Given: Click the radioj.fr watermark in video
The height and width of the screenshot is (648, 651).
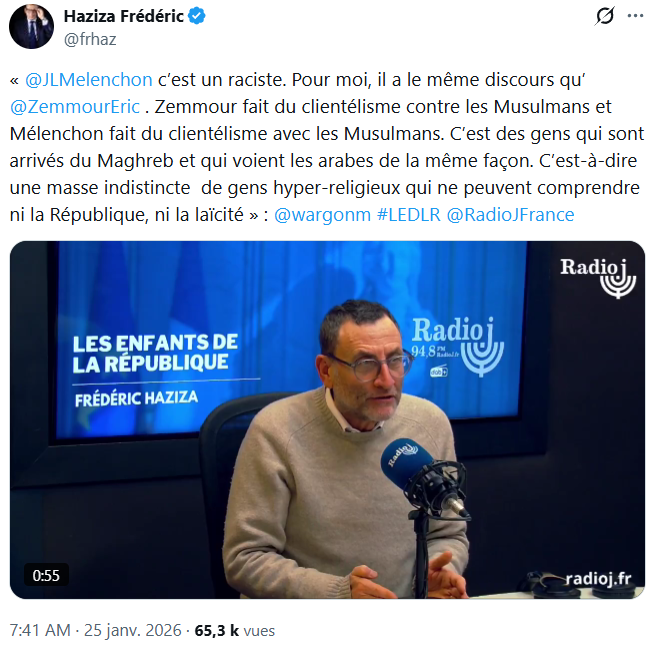Looking at the screenshot, I should (598, 578).
